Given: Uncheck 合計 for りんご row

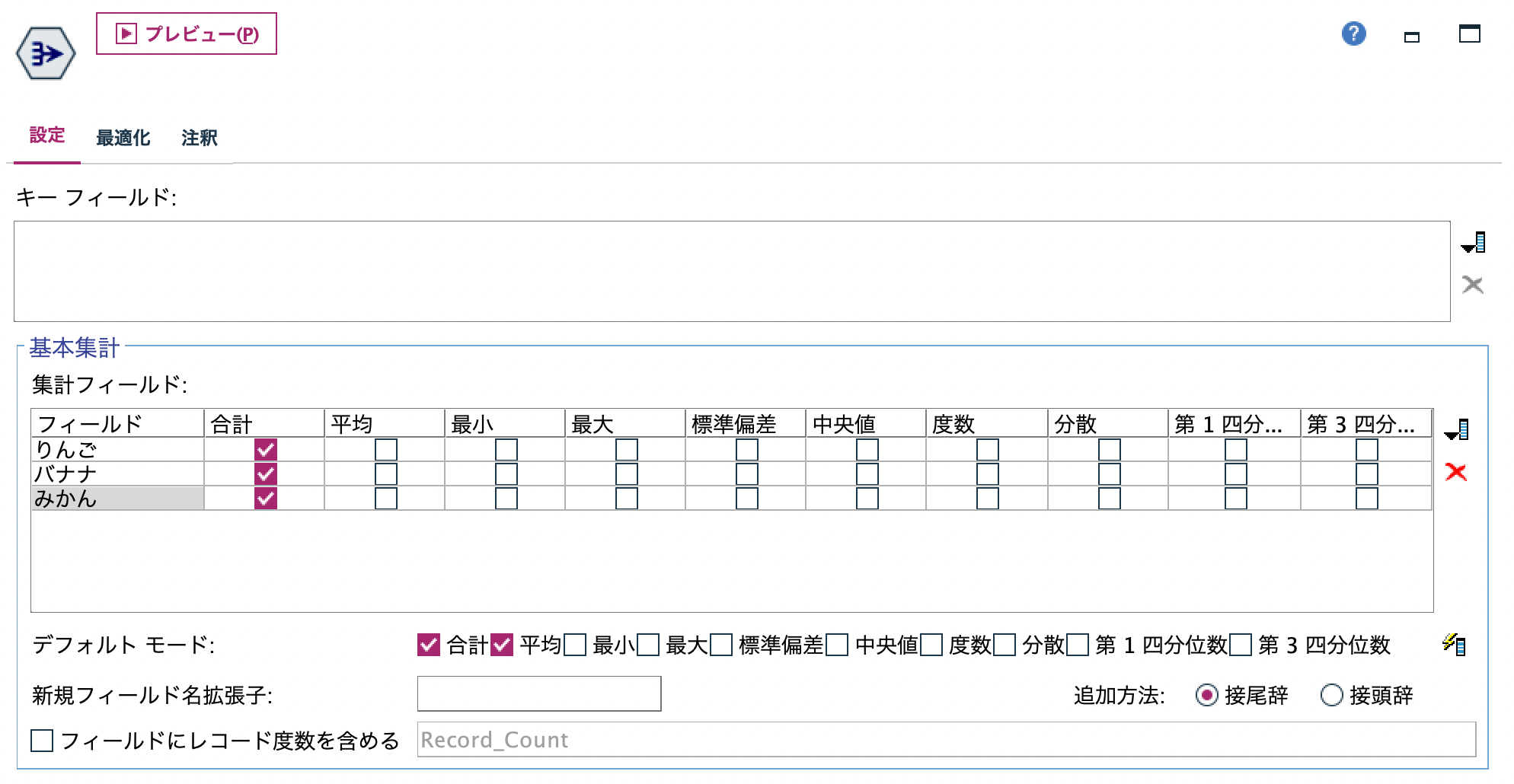Looking at the screenshot, I should coord(266,451).
